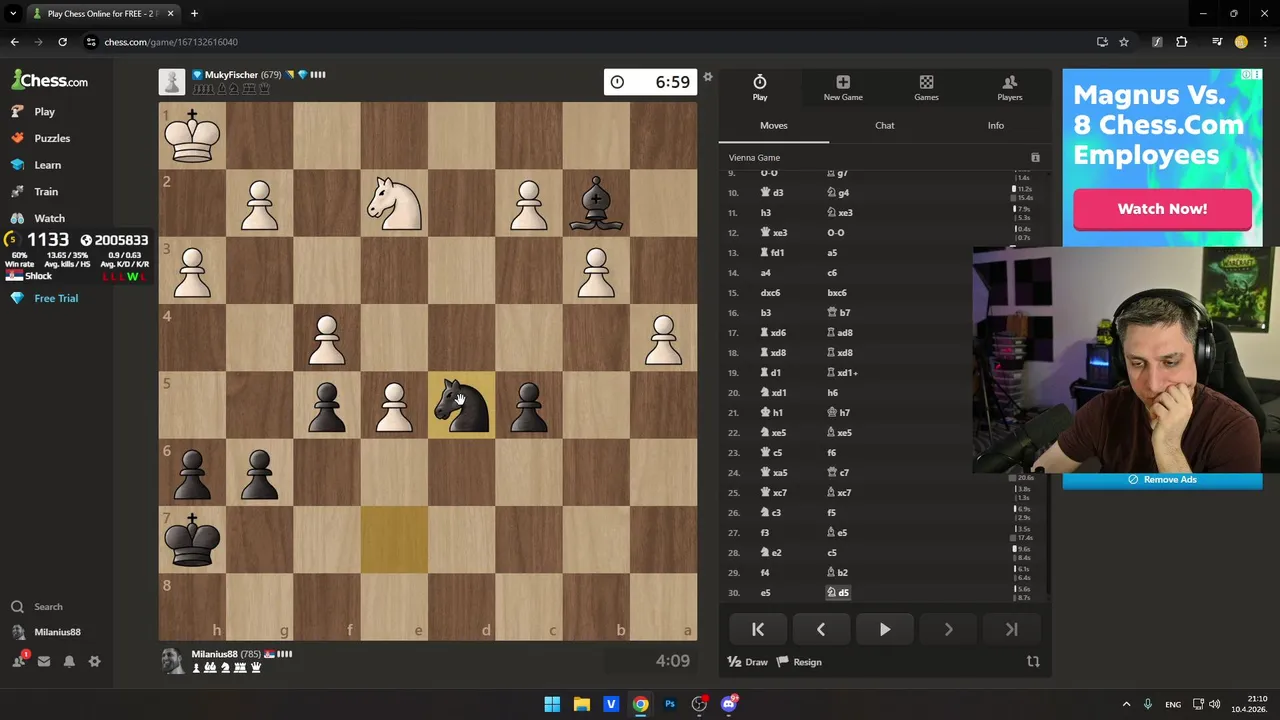Viewport: 1280px width, 720px height.
Task: Bookmark page with the star icon
Action: (x=1124, y=42)
